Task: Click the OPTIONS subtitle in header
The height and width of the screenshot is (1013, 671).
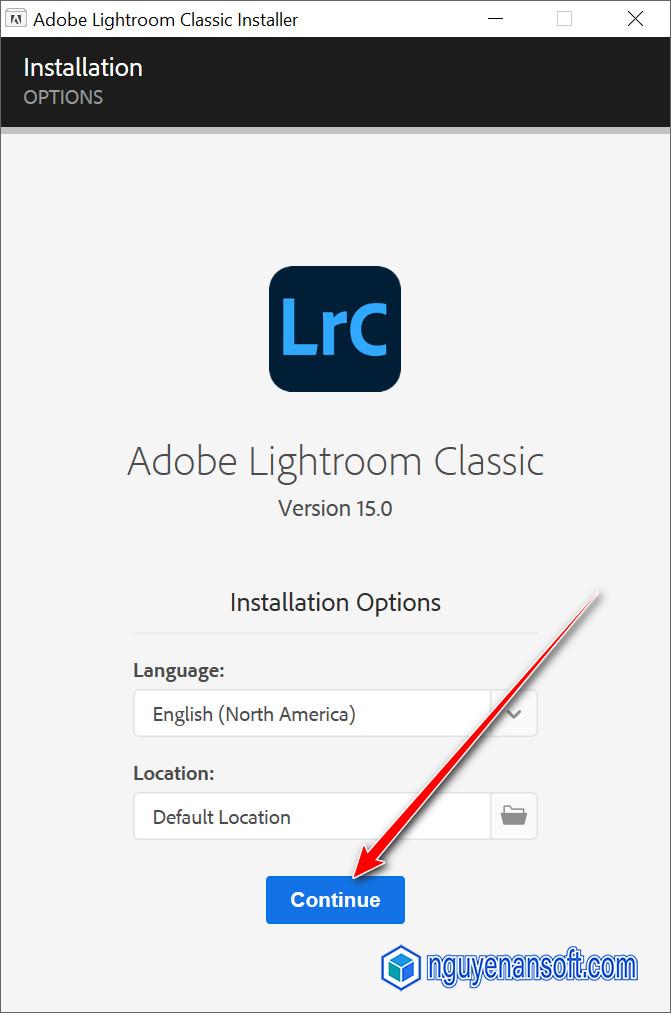Action: (63, 97)
